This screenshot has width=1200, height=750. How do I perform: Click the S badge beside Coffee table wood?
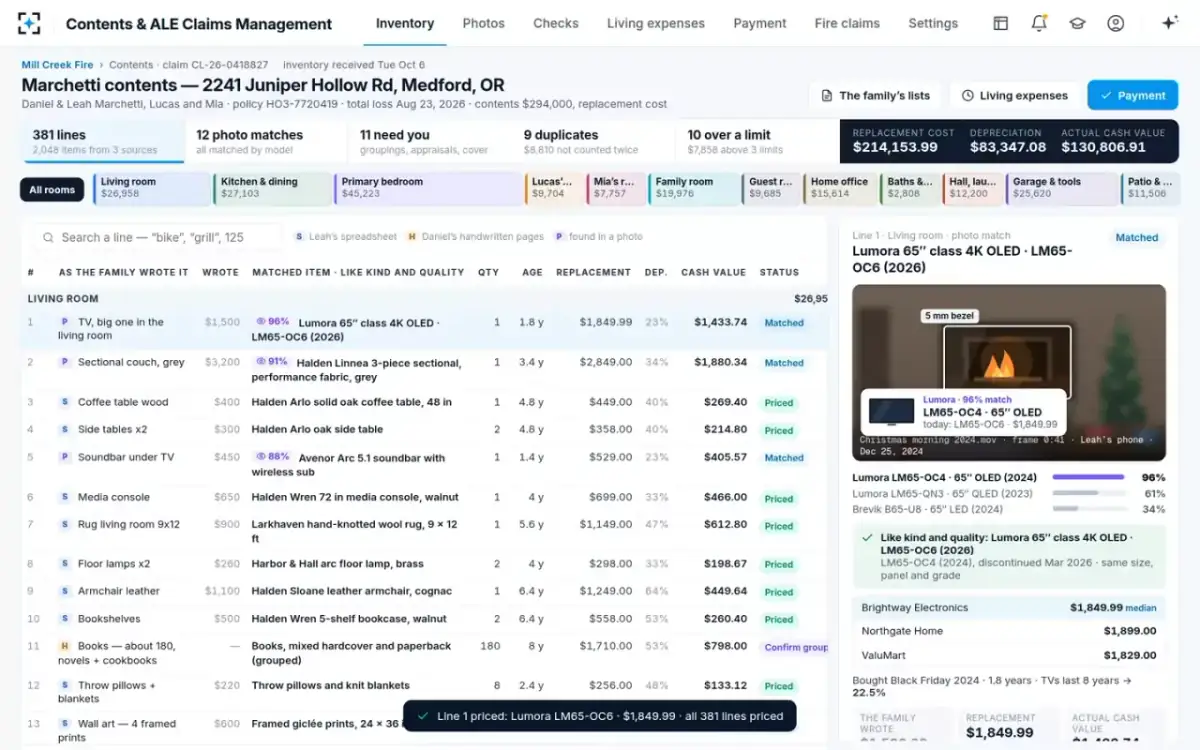tap(65, 402)
